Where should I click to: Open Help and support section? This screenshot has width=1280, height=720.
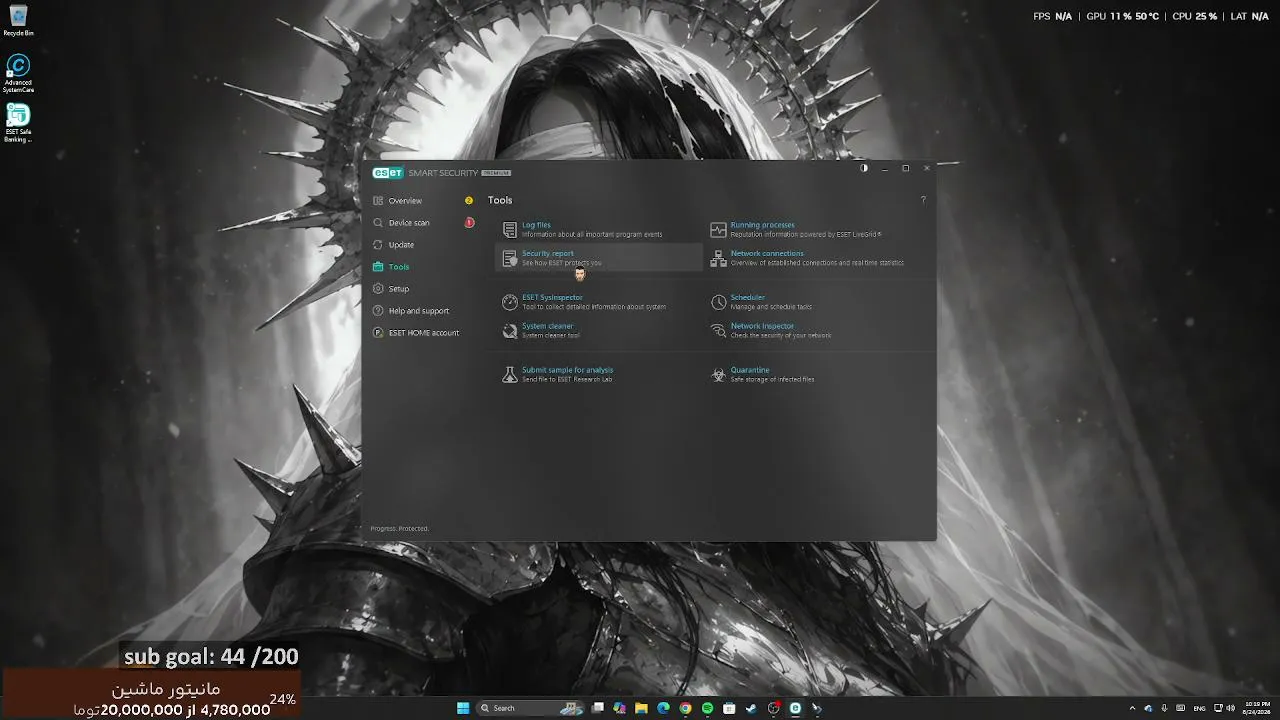pyautogui.click(x=419, y=311)
